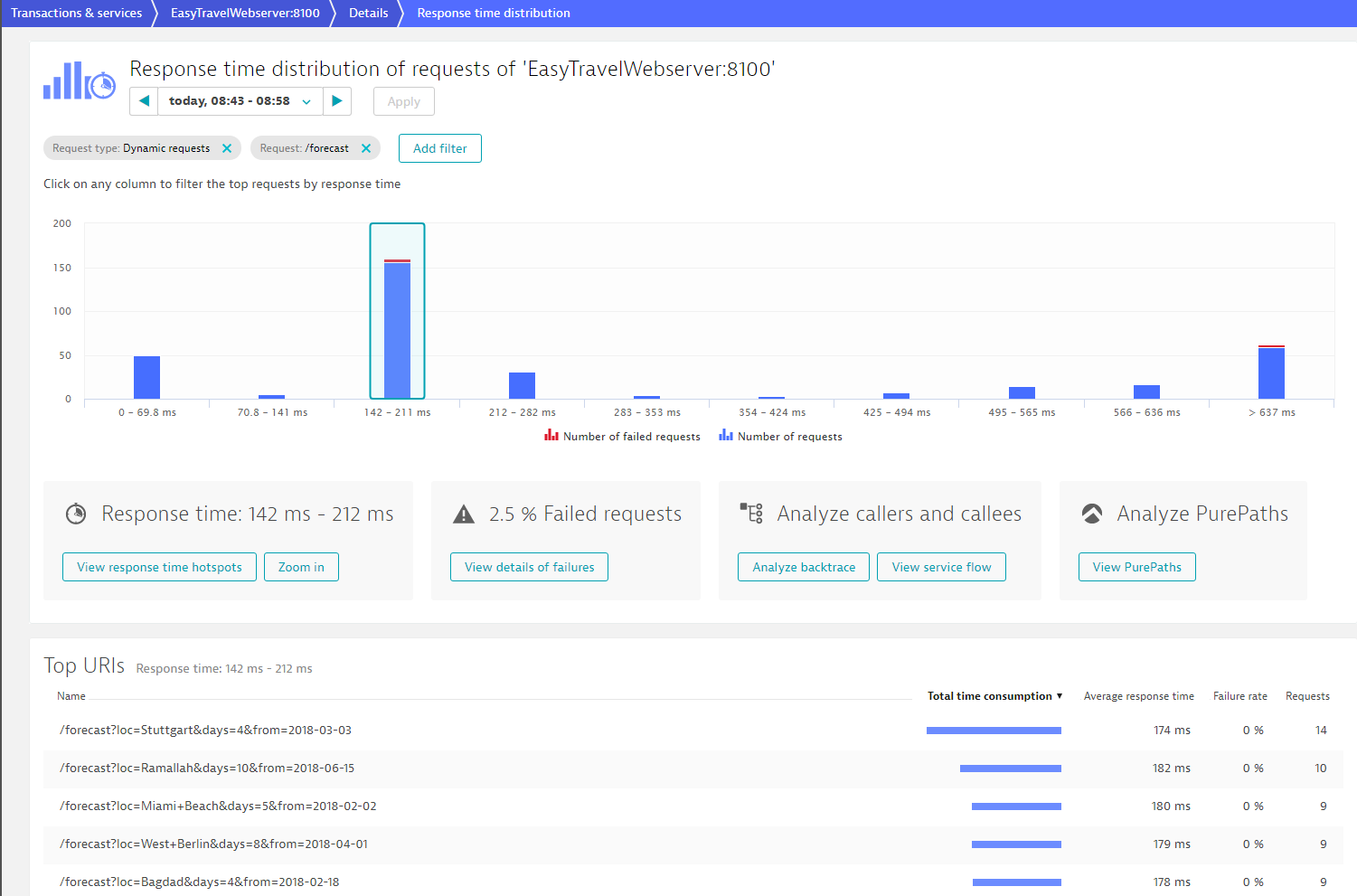The image size is (1357, 896).
Task: Toggle Number of requests legend series
Action: tap(781, 437)
